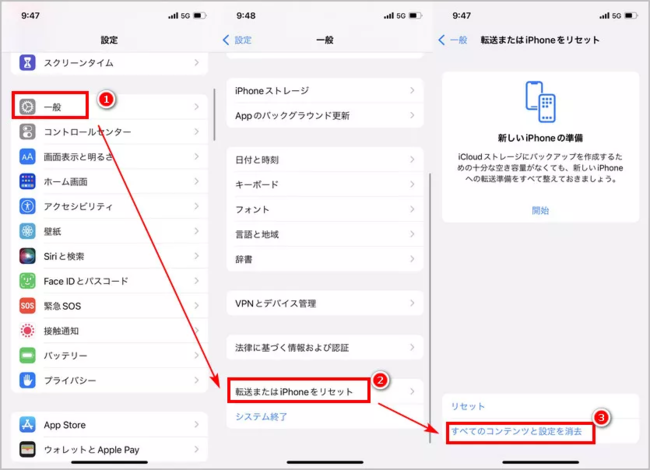This screenshot has width=650, height=471.
Task: Open 転送またはiPhoneをリセット row
Action: pyautogui.click(x=325, y=391)
